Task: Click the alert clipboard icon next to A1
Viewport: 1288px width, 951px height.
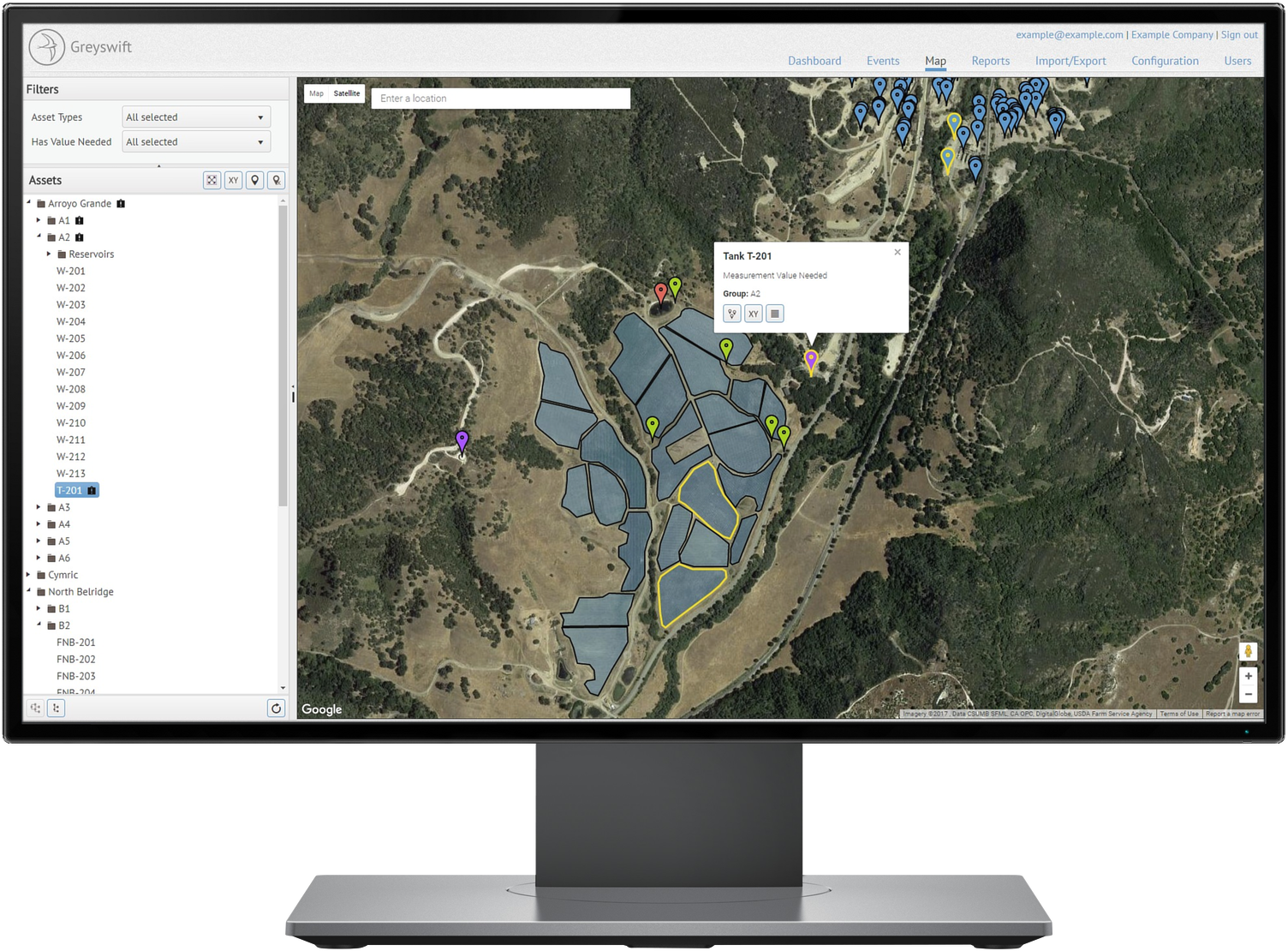Action: click(80, 220)
